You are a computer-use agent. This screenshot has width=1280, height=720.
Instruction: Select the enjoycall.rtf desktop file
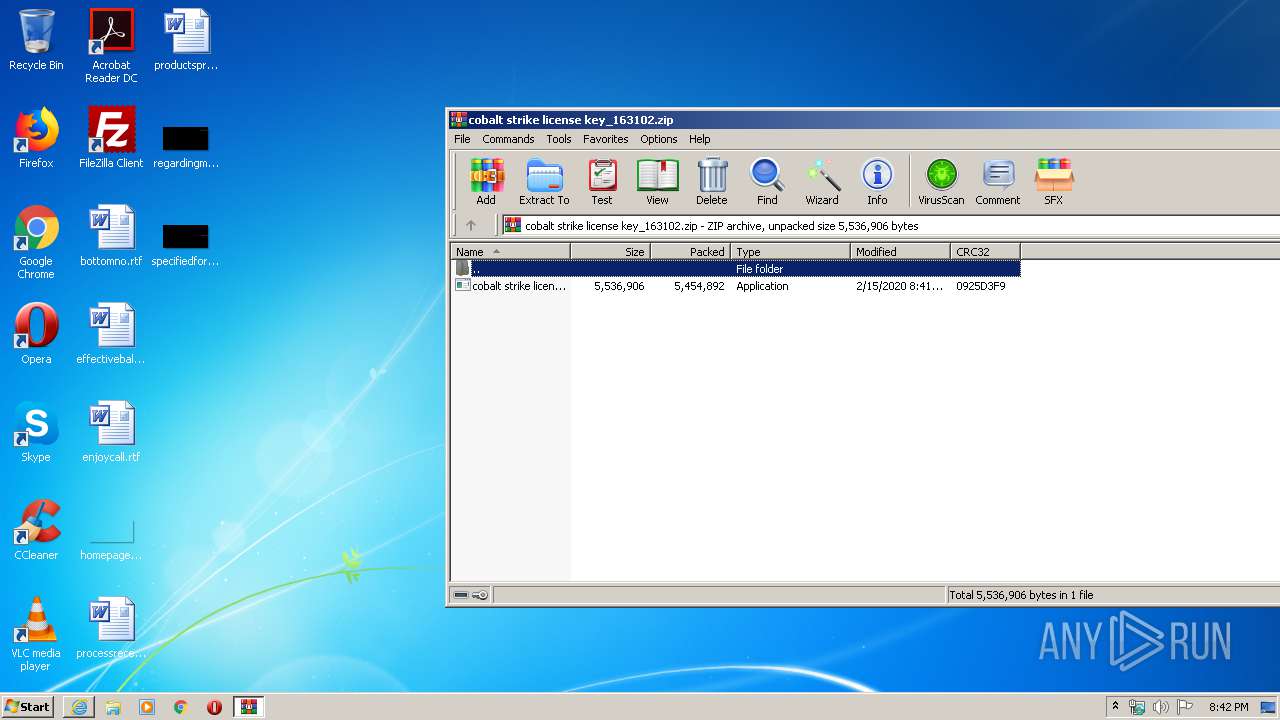click(111, 432)
